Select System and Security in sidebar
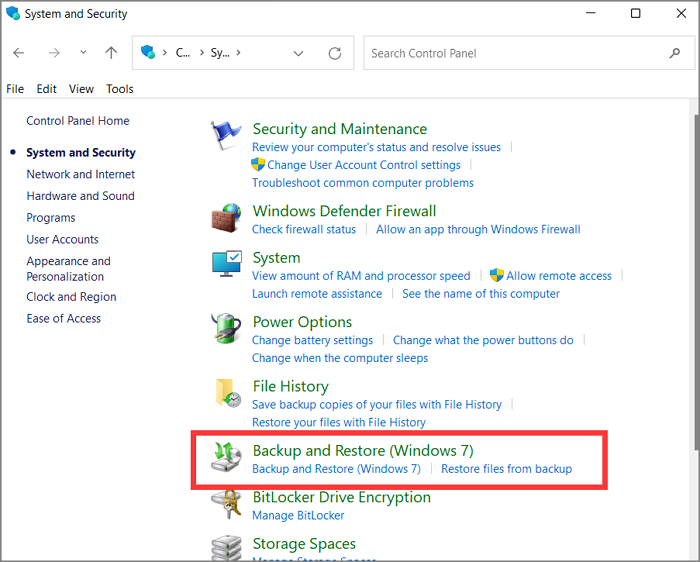The image size is (700, 562). [x=81, y=153]
